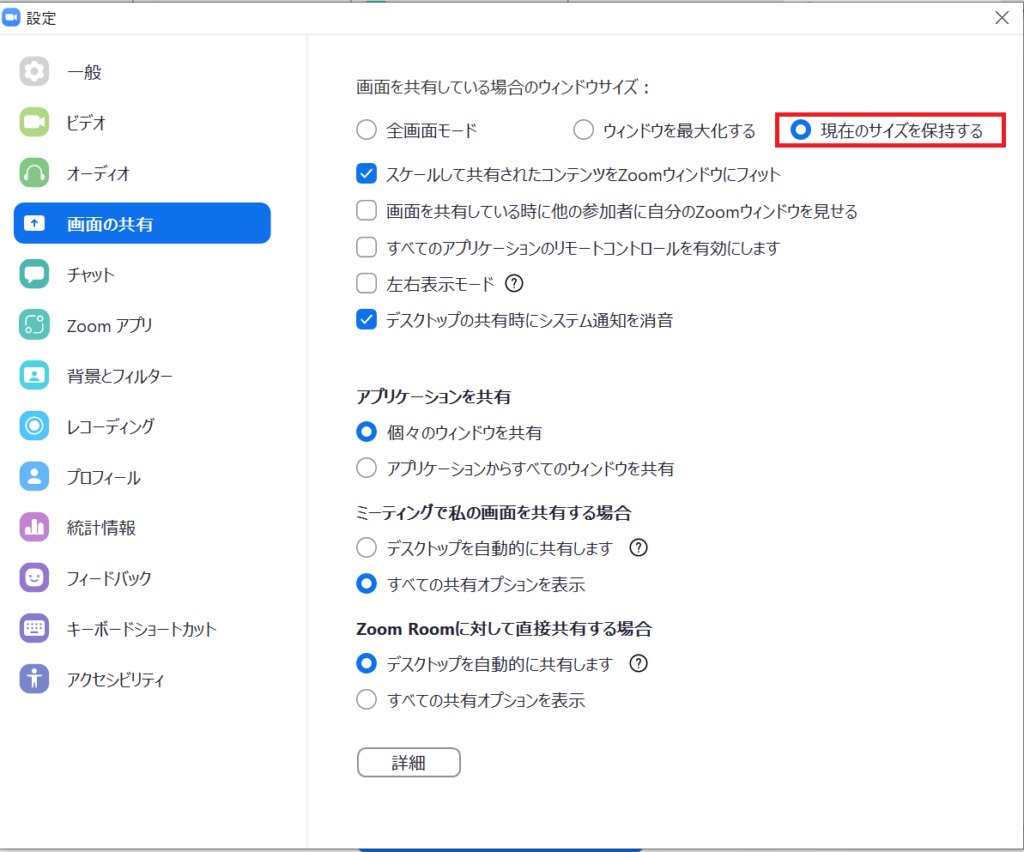Switch to the プロフィール settings tab
Image resolution: width=1024 pixels, height=852 pixels.
point(103,478)
